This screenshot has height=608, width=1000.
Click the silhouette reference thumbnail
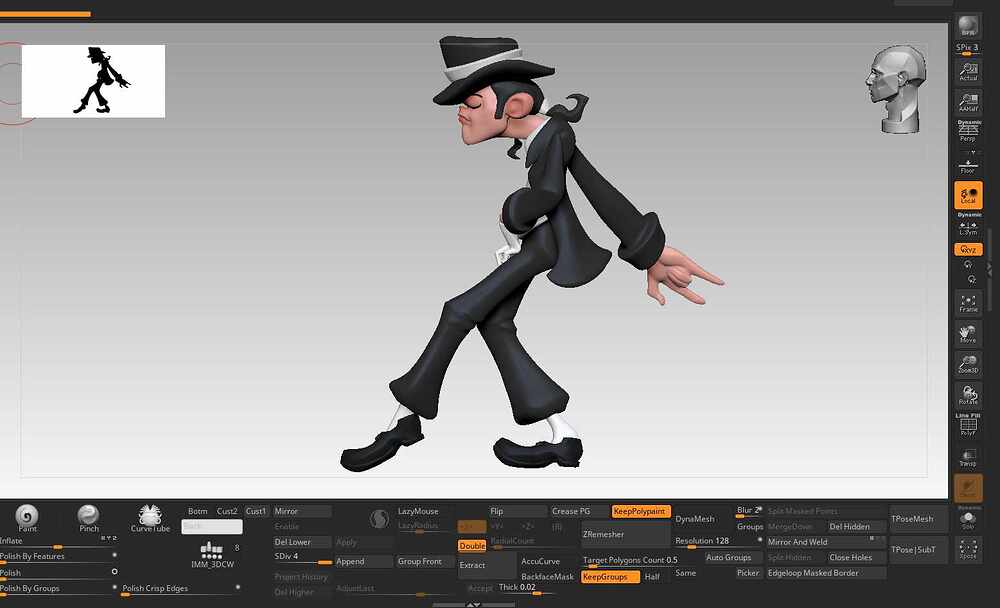(93, 81)
